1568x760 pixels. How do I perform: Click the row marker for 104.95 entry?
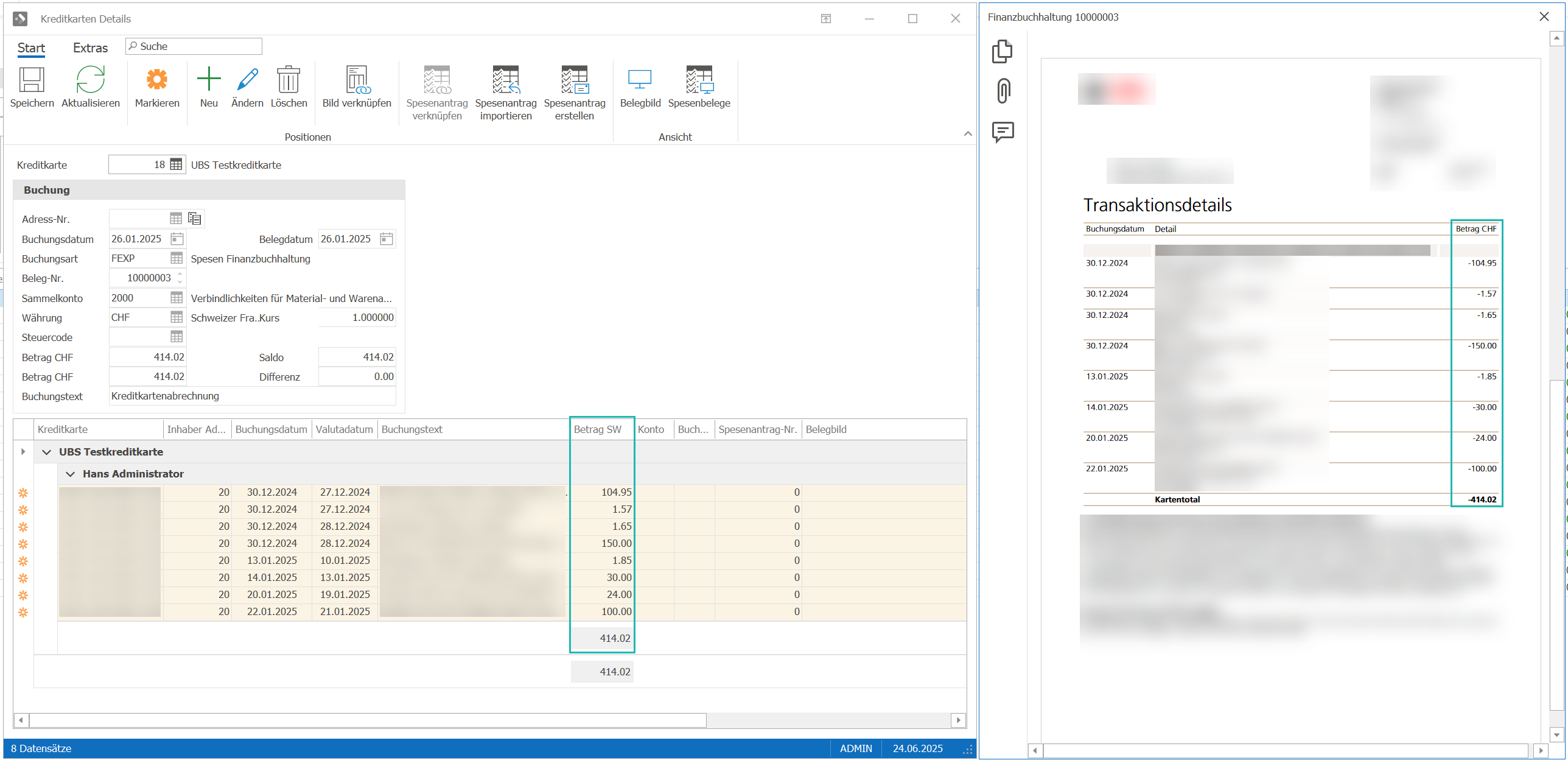pos(23,492)
